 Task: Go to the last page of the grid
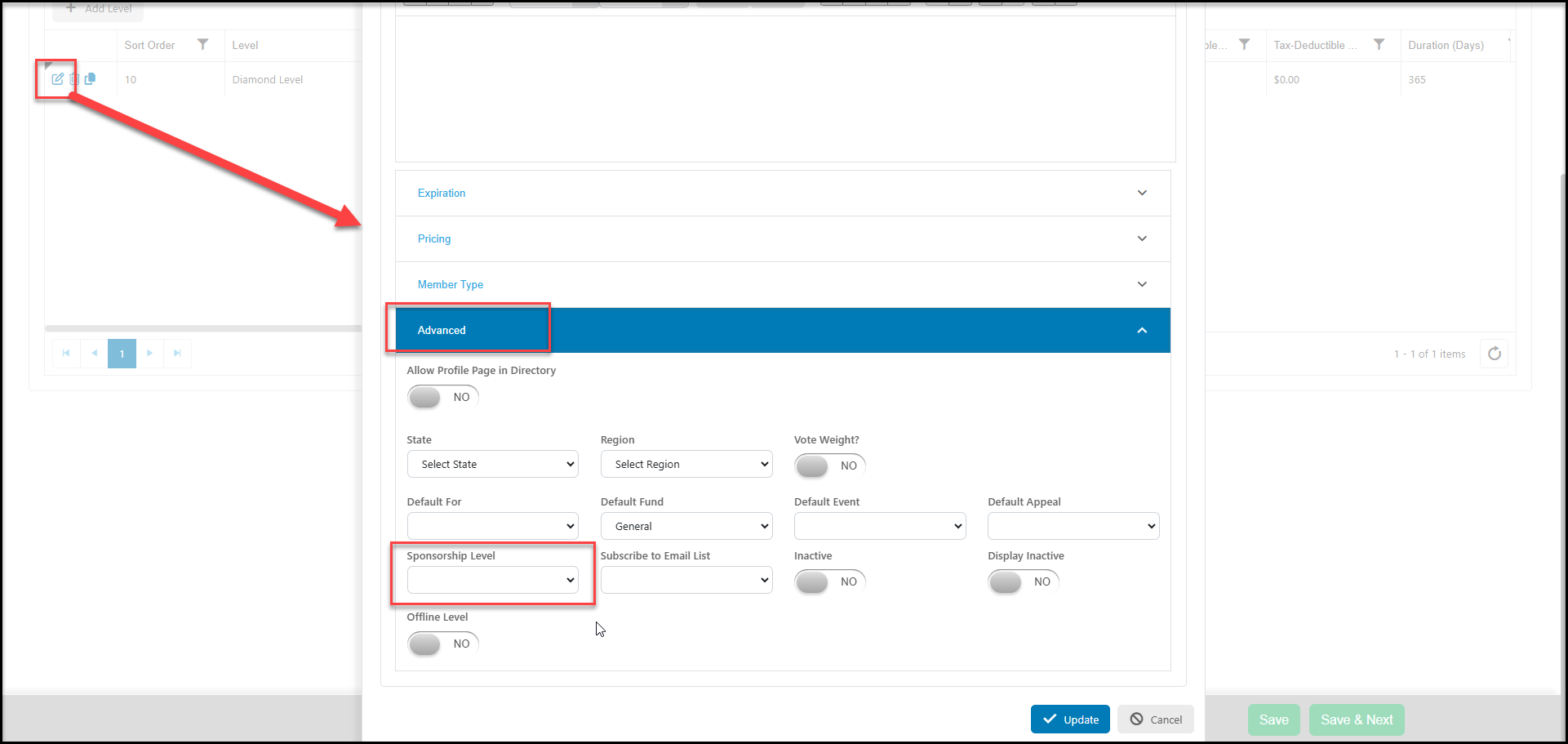click(x=177, y=354)
